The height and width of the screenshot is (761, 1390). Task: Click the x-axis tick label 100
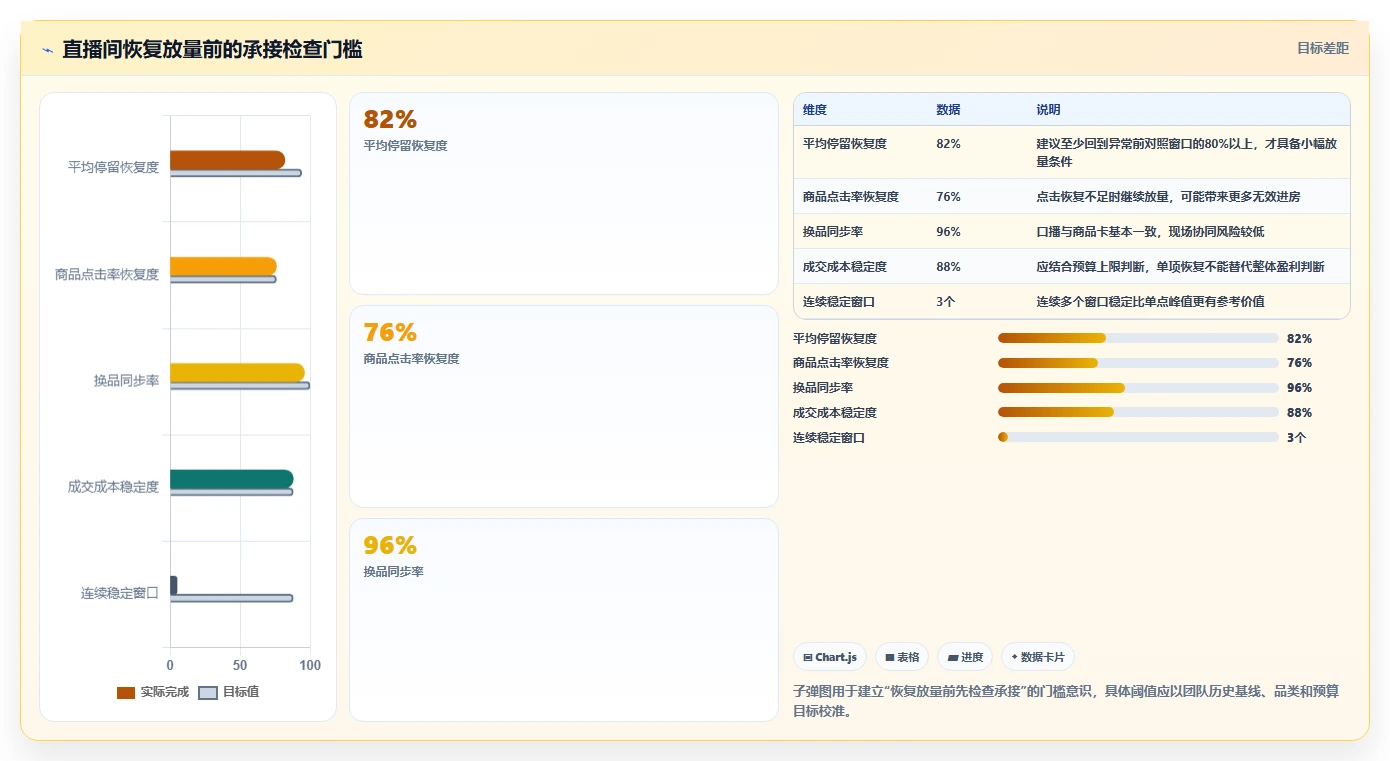pos(310,665)
